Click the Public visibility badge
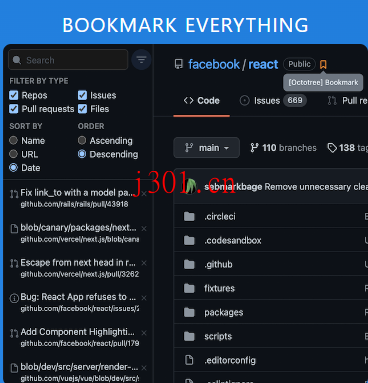 (x=299, y=64)
